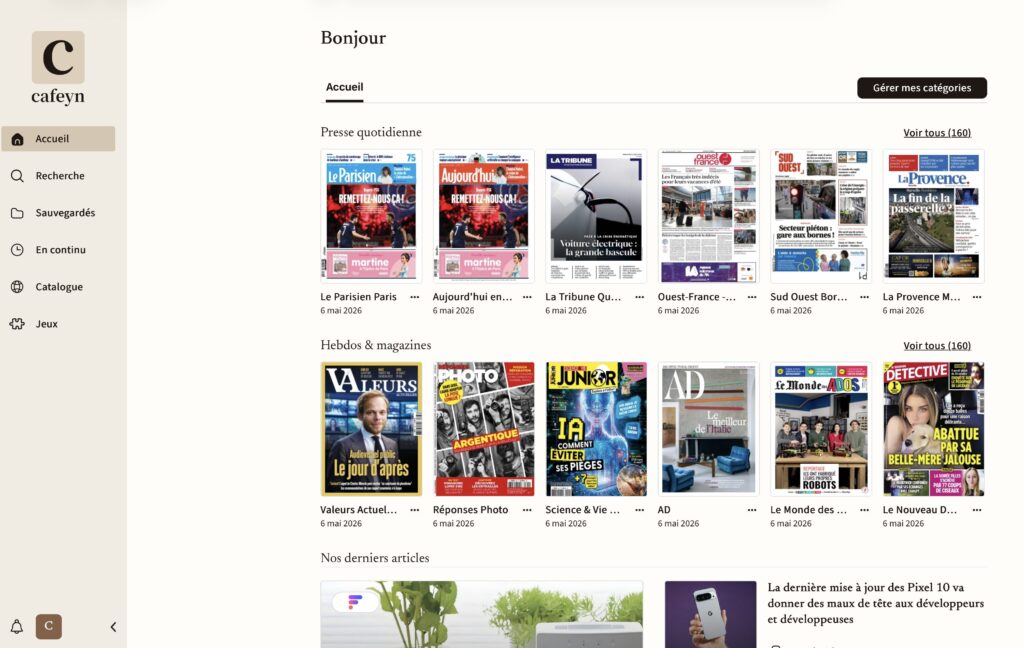Open more options for La Tribune

tap(639, 297)
